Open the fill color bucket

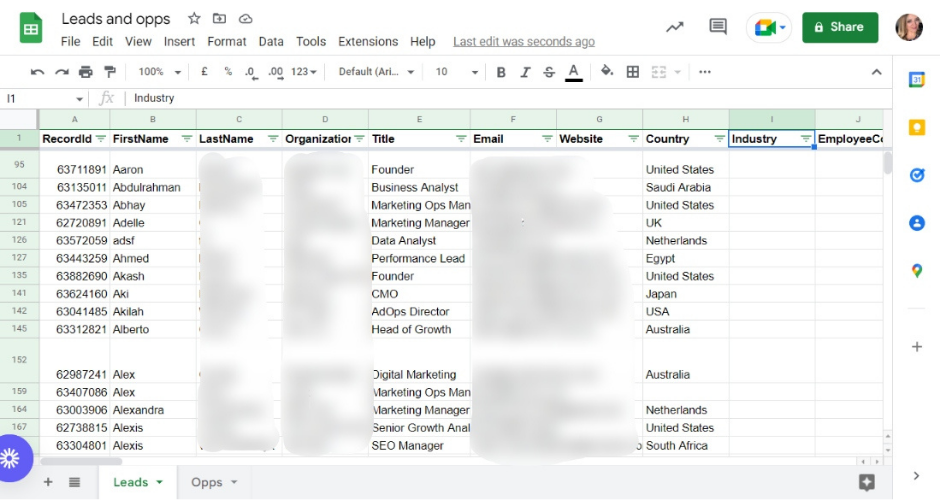pos(607,72)
